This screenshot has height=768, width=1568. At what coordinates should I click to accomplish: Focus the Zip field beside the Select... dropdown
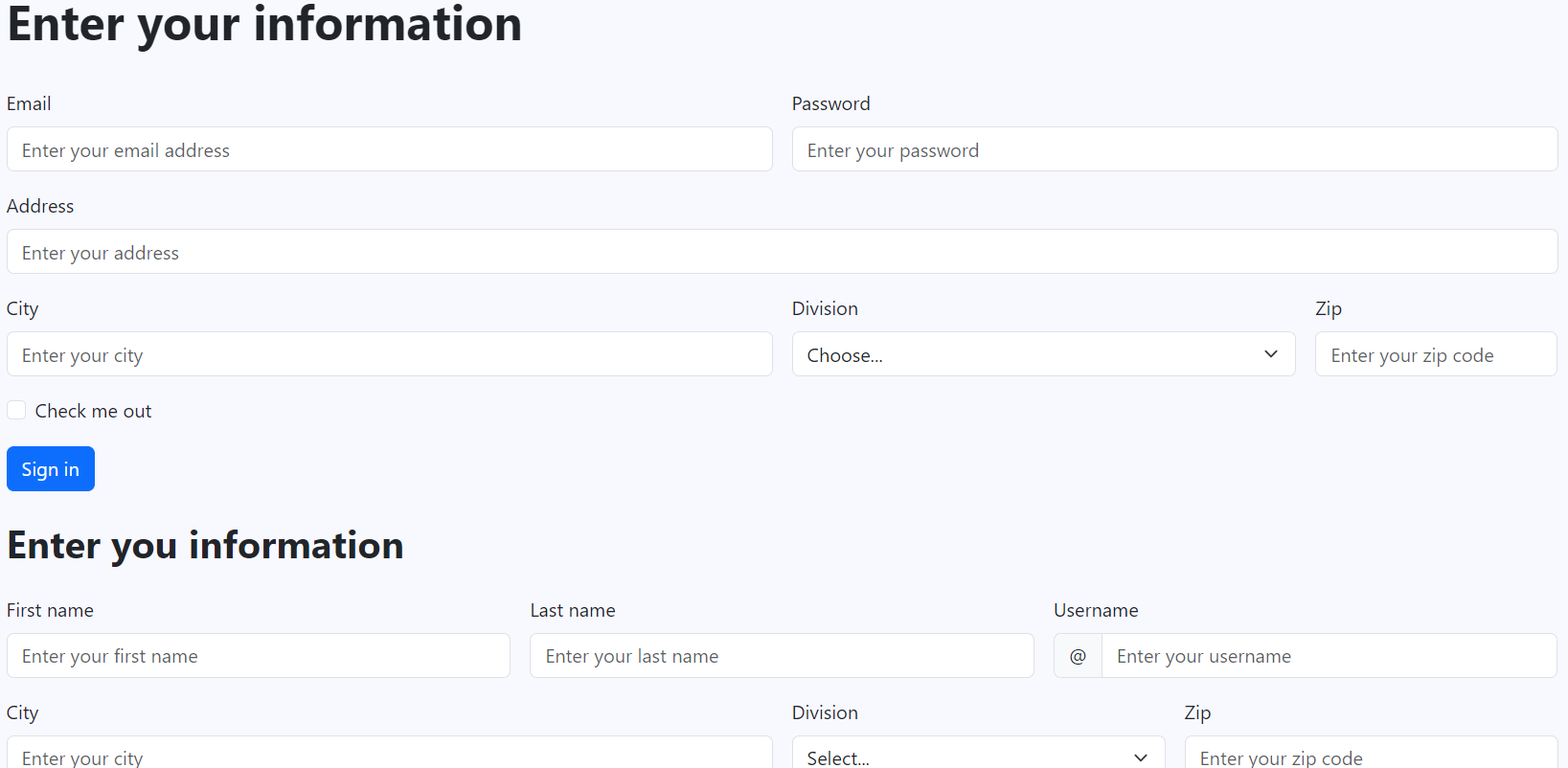point(1370,755)
